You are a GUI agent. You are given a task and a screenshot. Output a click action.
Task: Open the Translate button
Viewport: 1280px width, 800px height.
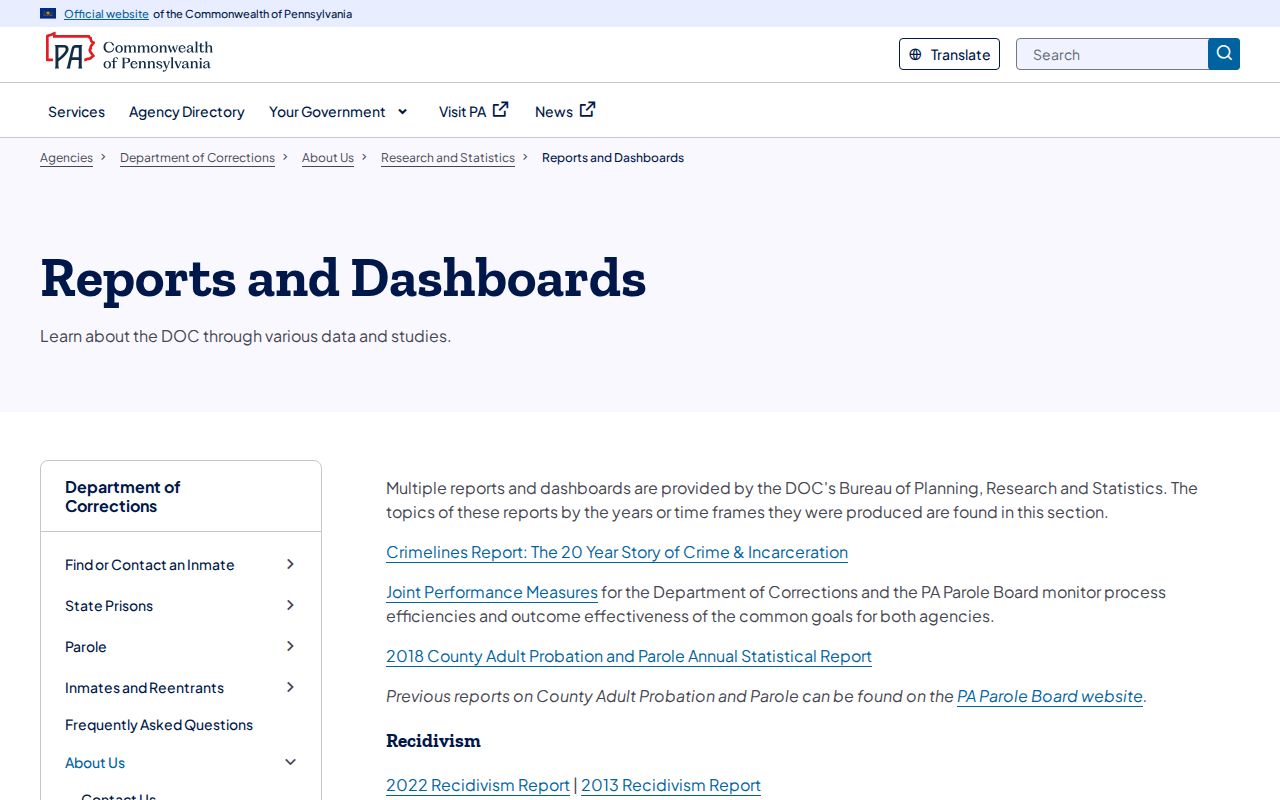[949, 54]
